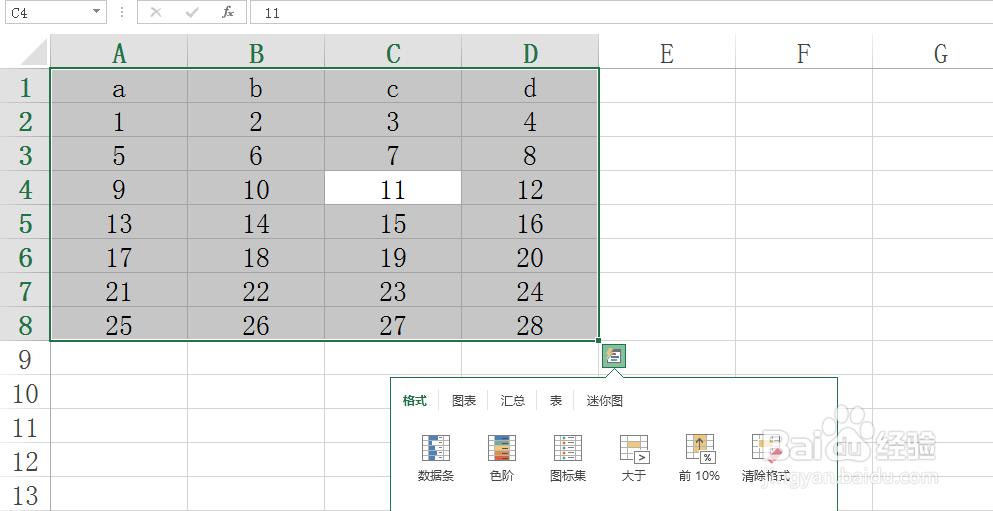Click cell with value 19

pyautogui.click(x=393, y=256)
